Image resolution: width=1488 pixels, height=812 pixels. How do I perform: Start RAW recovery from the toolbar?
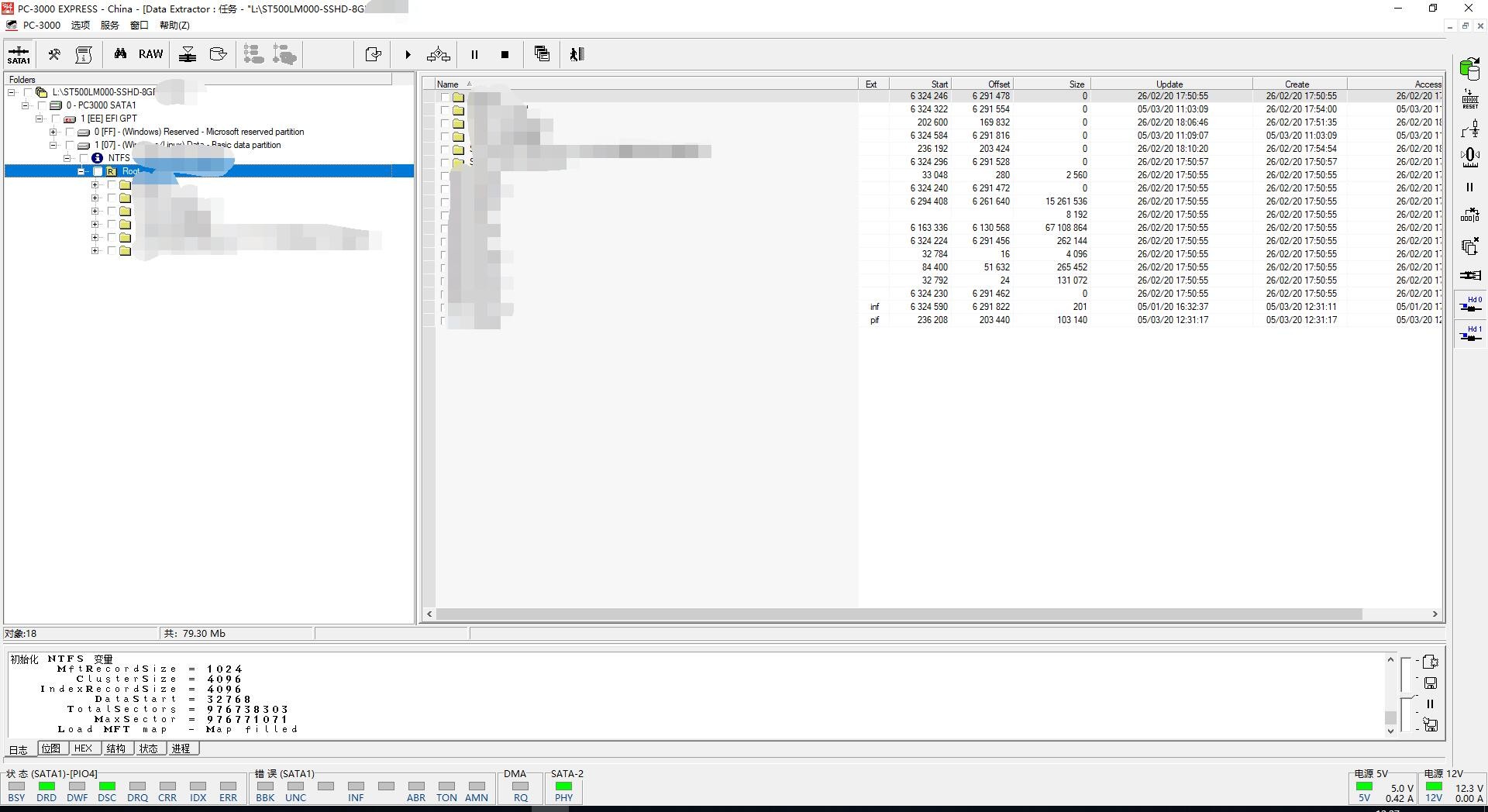[x=150, y=54]
